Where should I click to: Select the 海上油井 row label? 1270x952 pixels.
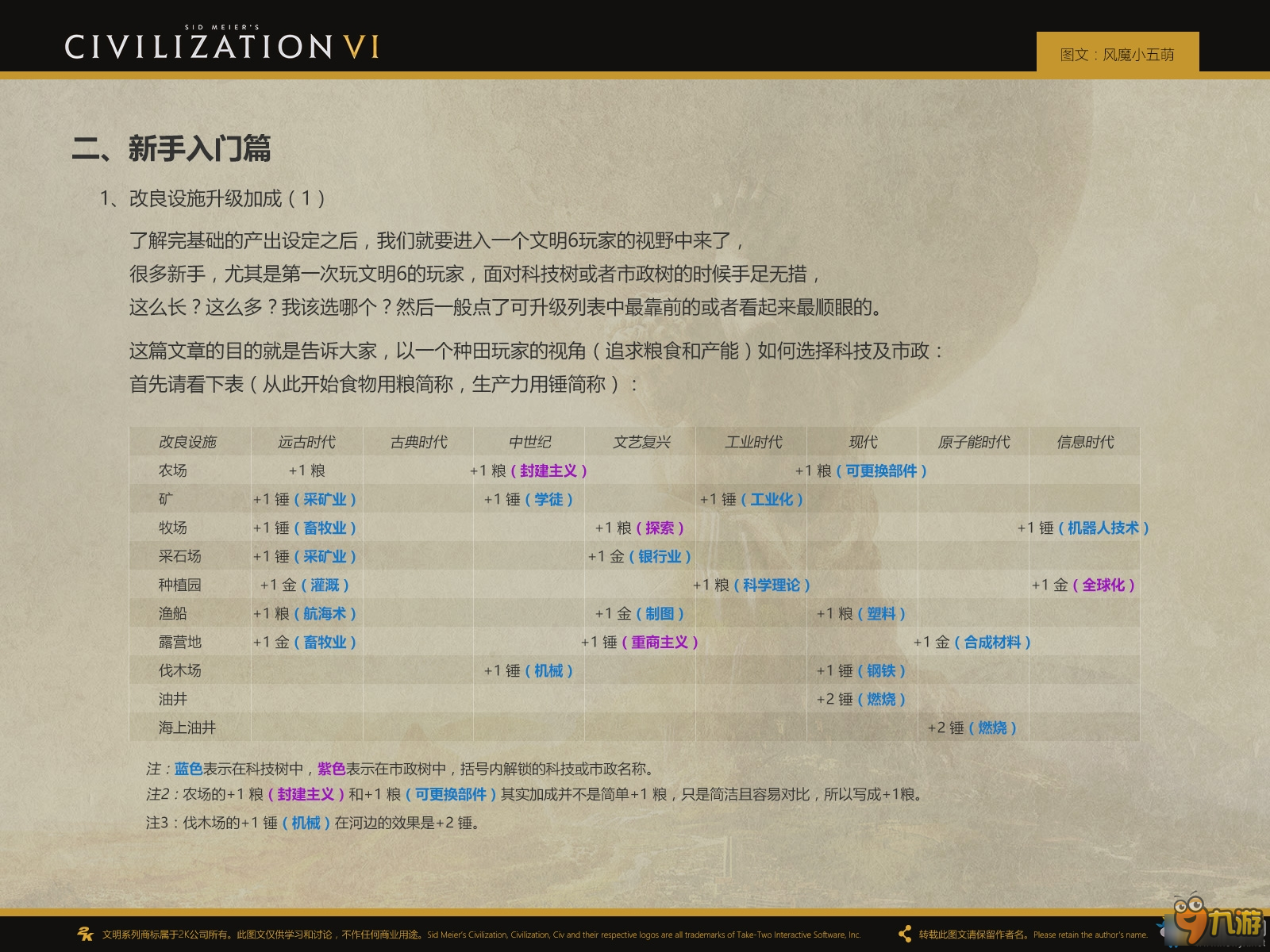[x=187, y=727]
